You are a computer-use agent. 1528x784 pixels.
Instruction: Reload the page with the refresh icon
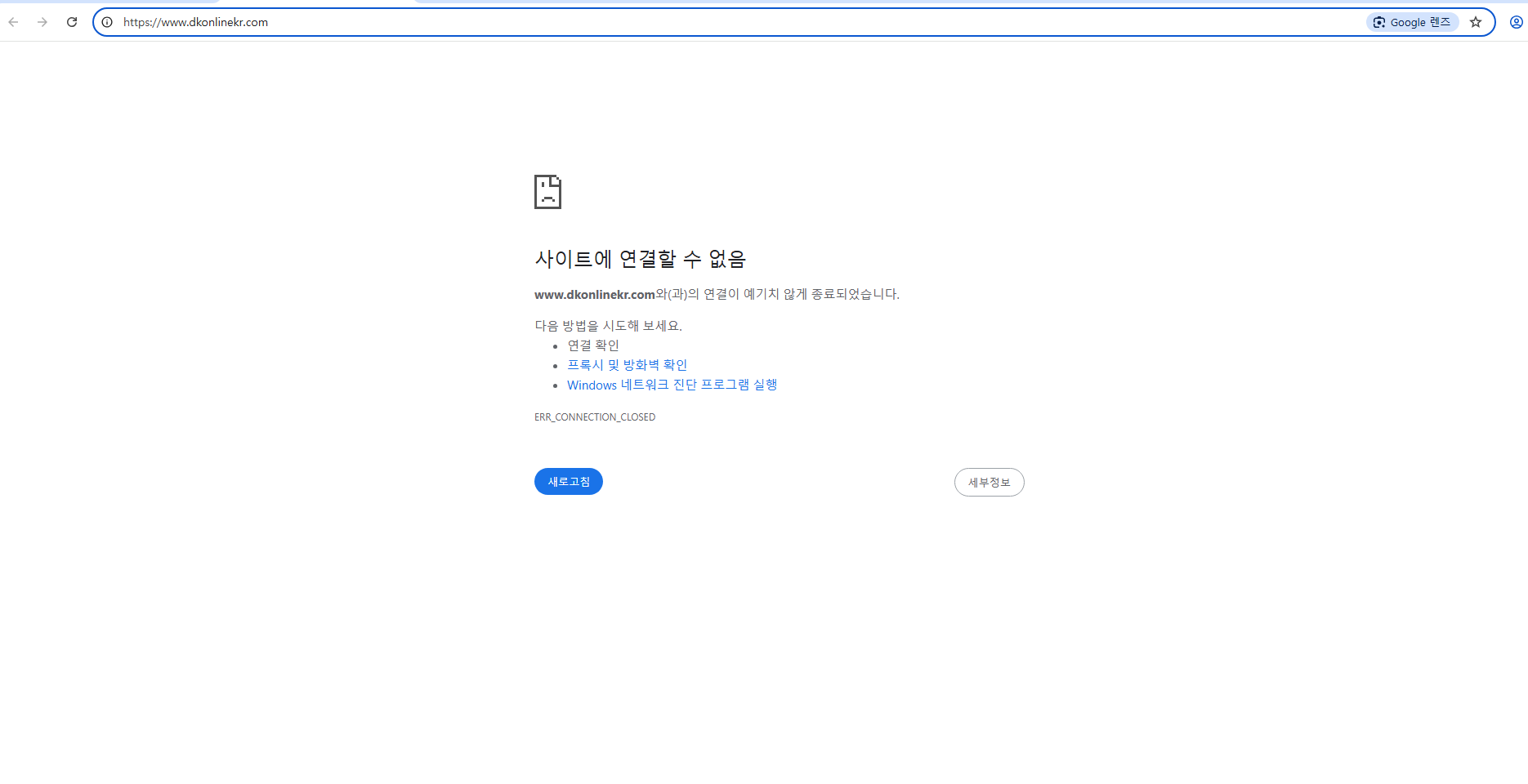[x=72, y=22]
